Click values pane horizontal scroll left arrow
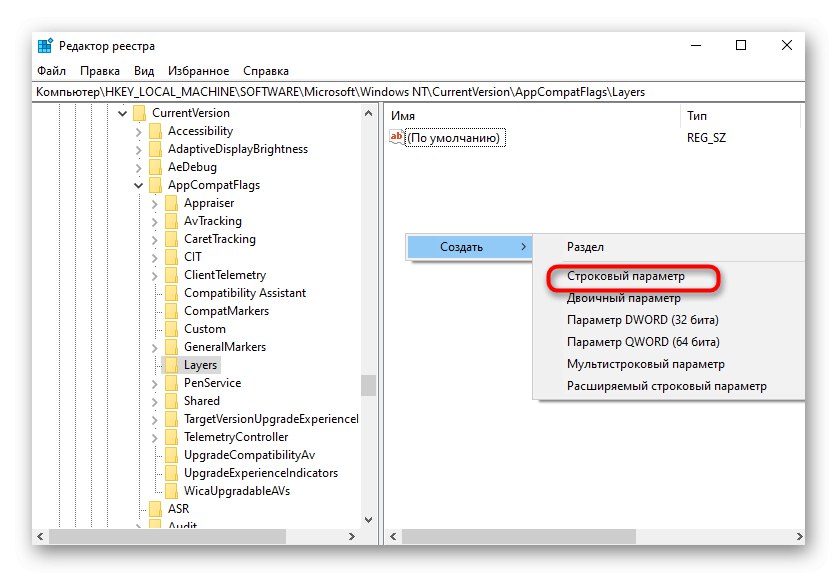Image resolution: width=837 pixels, height=577 pixels. pyautogui.click(x=393, y=536)
